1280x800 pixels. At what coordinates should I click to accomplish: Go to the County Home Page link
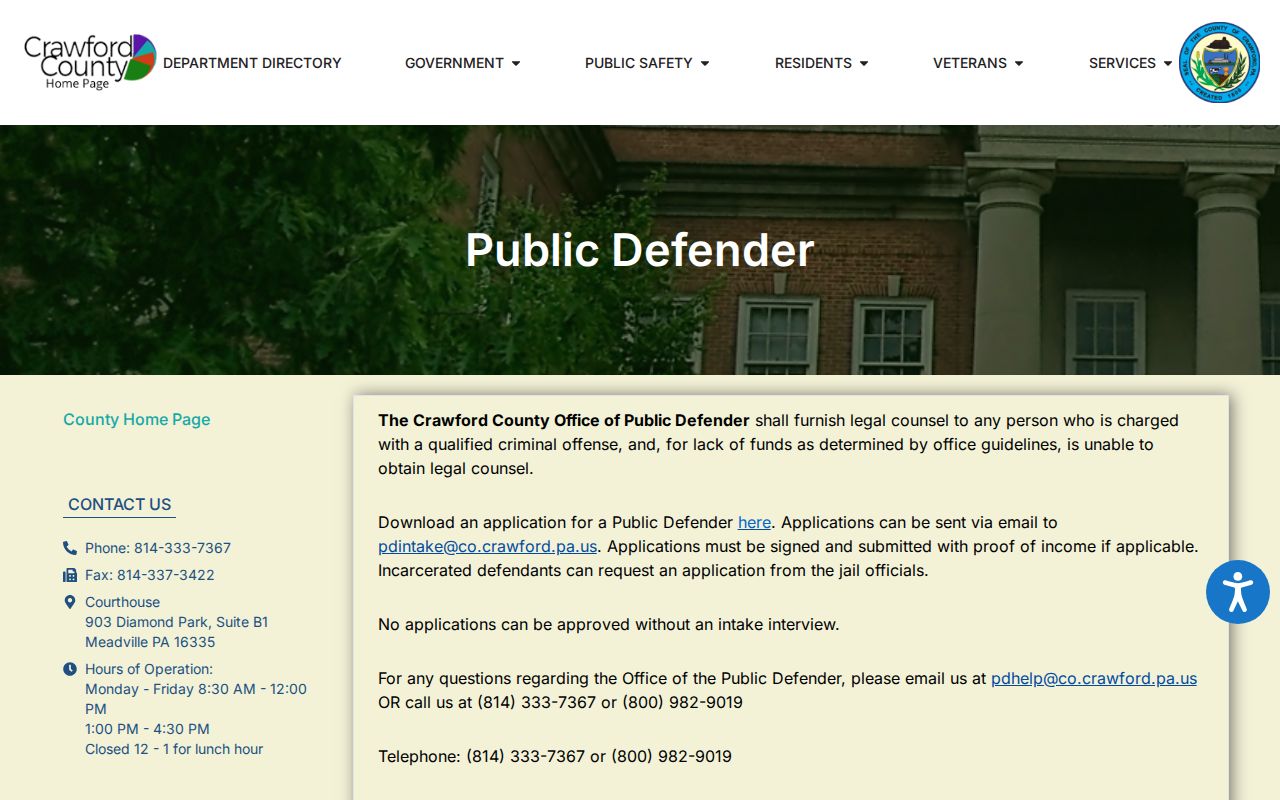pyautogui.click(x=137, y=419)
